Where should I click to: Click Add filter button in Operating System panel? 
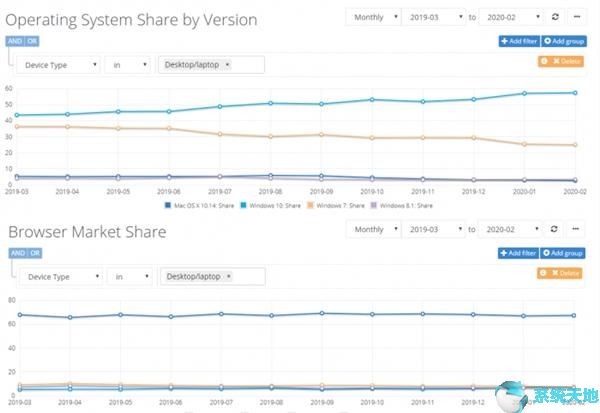coord(519,41)
